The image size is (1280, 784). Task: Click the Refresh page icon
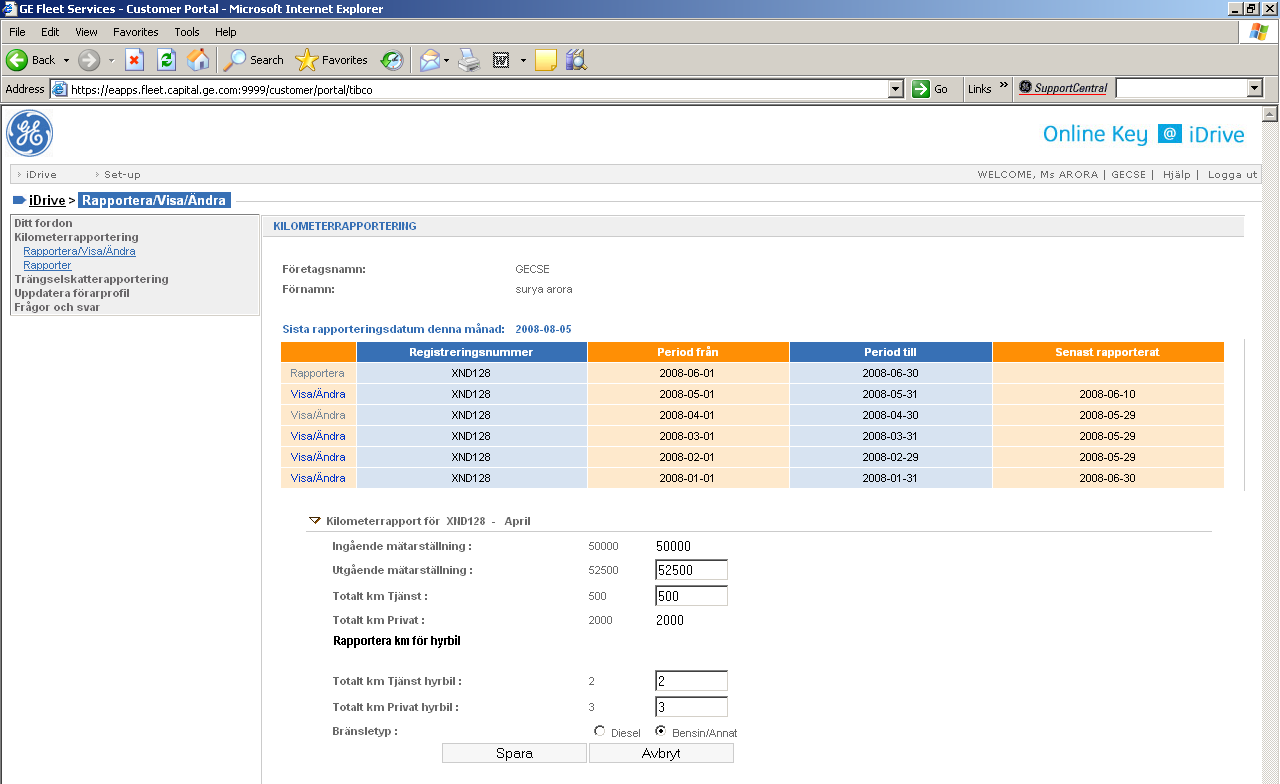167,60
